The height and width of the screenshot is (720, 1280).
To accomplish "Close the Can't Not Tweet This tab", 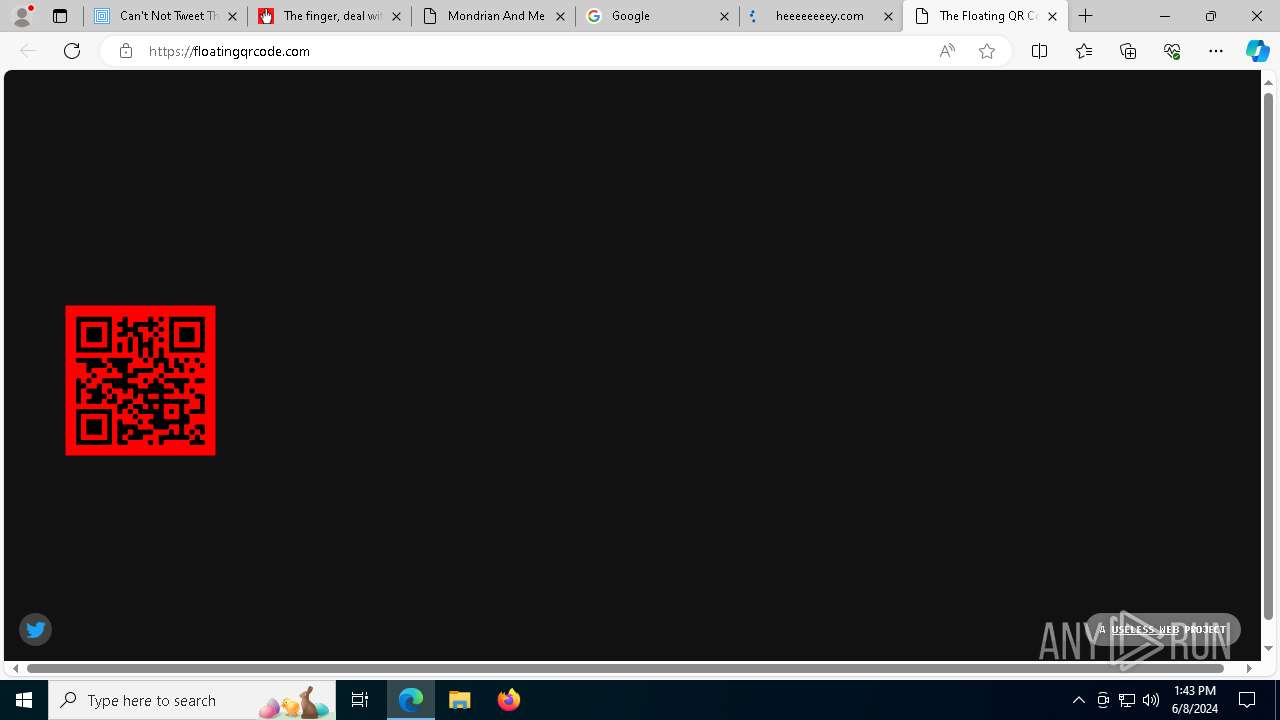I will click(232, 16).
